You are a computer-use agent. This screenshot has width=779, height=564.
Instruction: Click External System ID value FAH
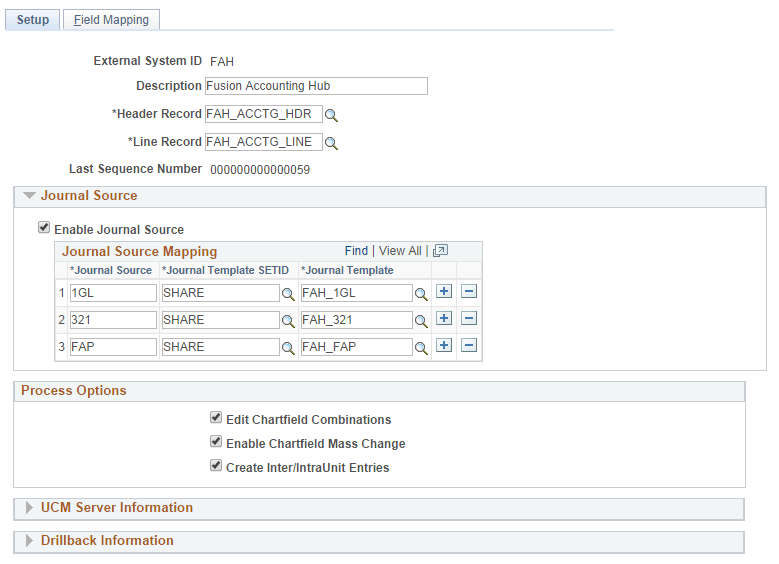[222, 62]
